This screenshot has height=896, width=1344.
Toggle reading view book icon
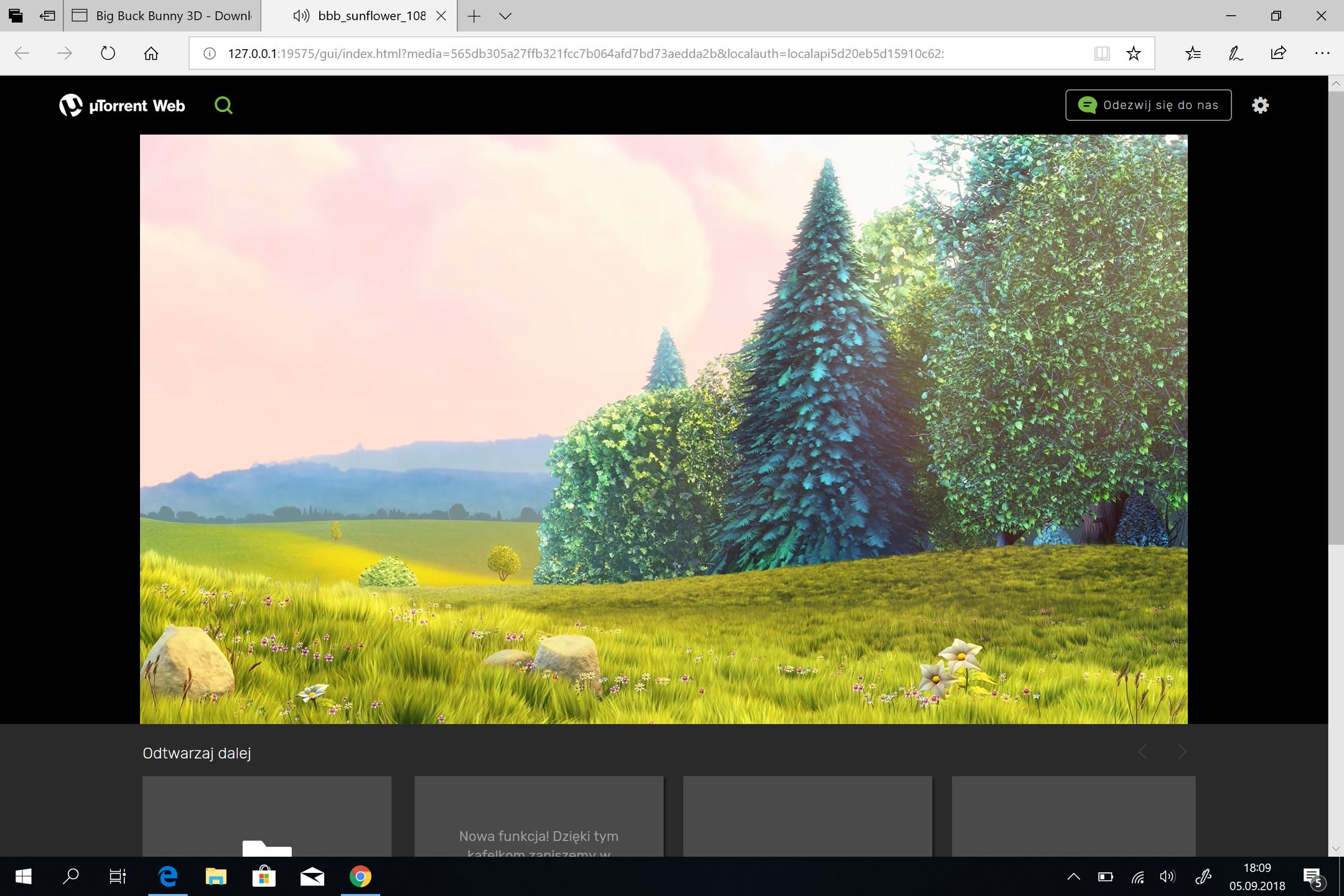coord(1102,54)
